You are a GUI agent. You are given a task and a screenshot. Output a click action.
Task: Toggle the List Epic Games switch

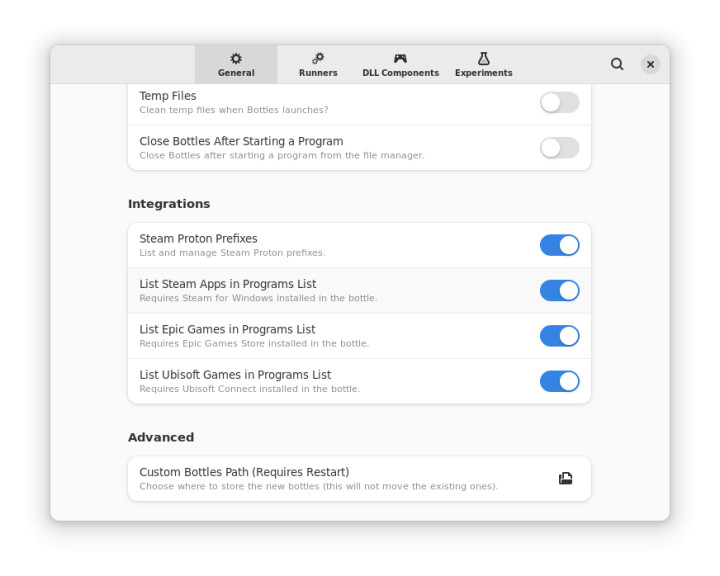[559, 336]
